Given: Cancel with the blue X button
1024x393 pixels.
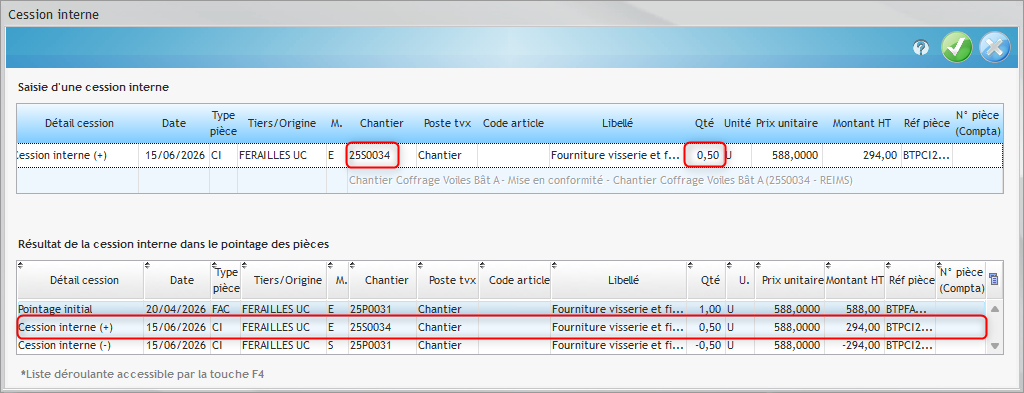Looking at the screenshot, I should pyautogui.click(x=995, y=48).
